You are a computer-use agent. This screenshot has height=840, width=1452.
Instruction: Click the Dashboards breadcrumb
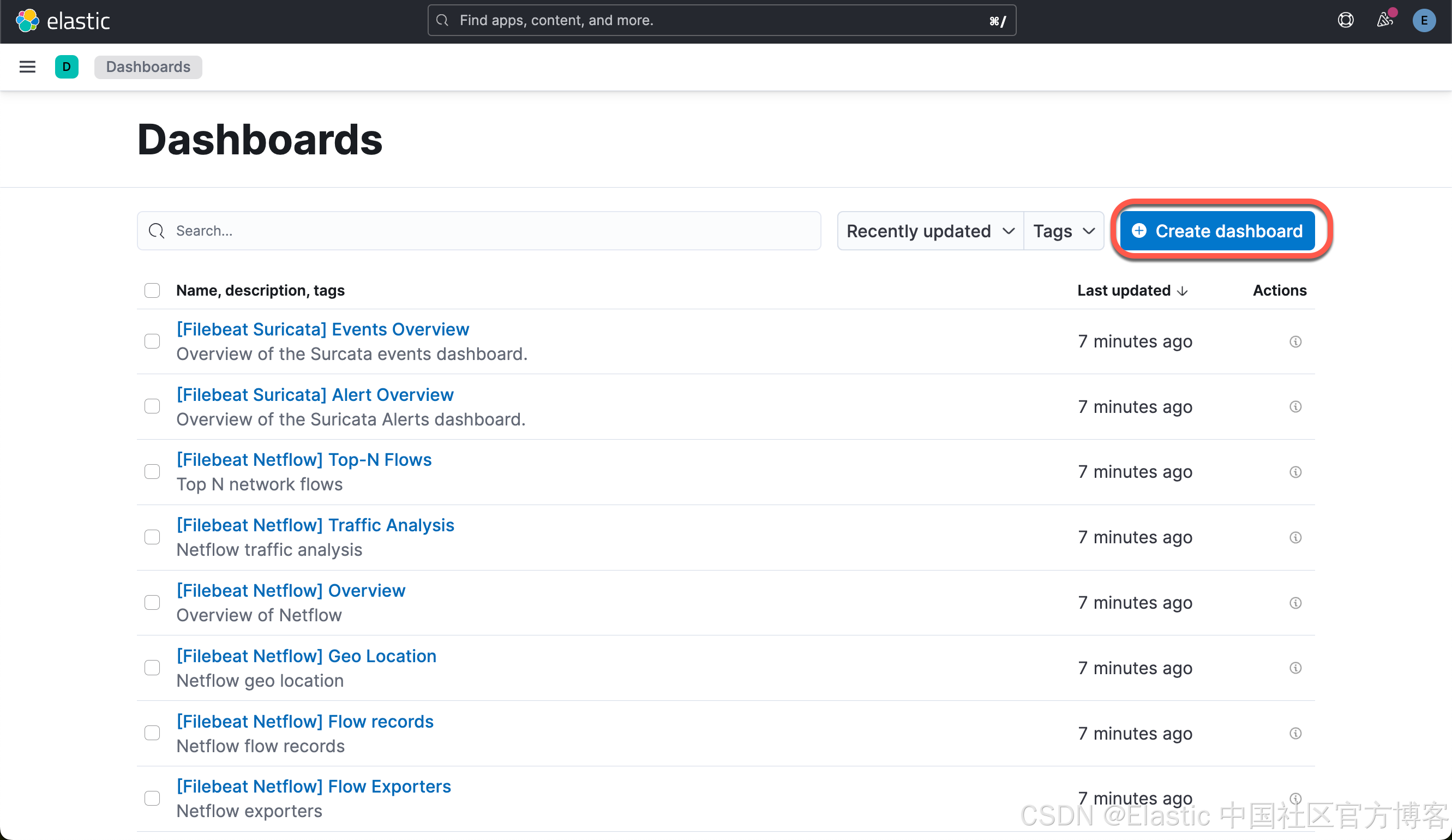(x=148, y=67)
